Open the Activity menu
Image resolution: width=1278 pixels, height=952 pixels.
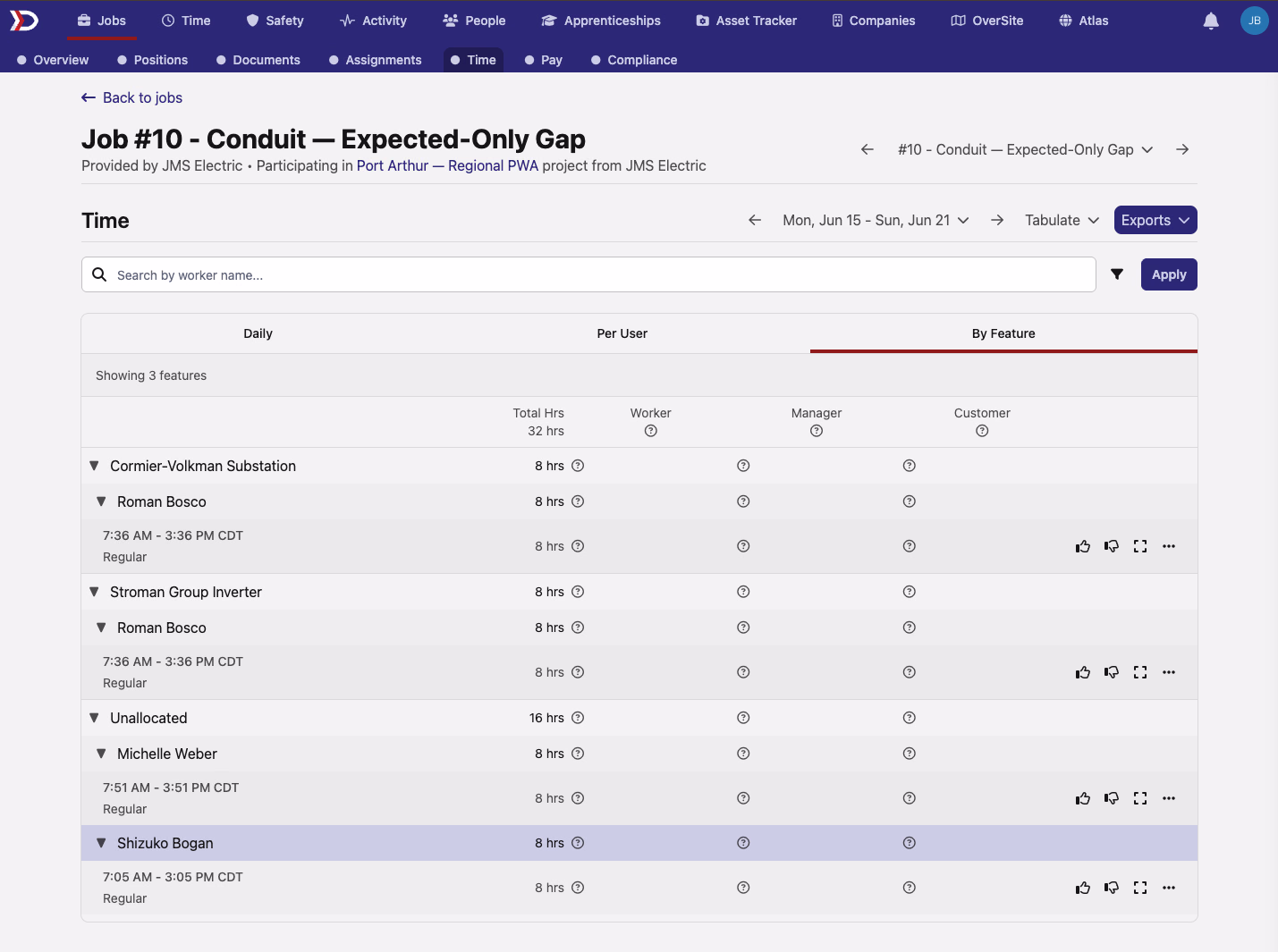coord(373,21)
